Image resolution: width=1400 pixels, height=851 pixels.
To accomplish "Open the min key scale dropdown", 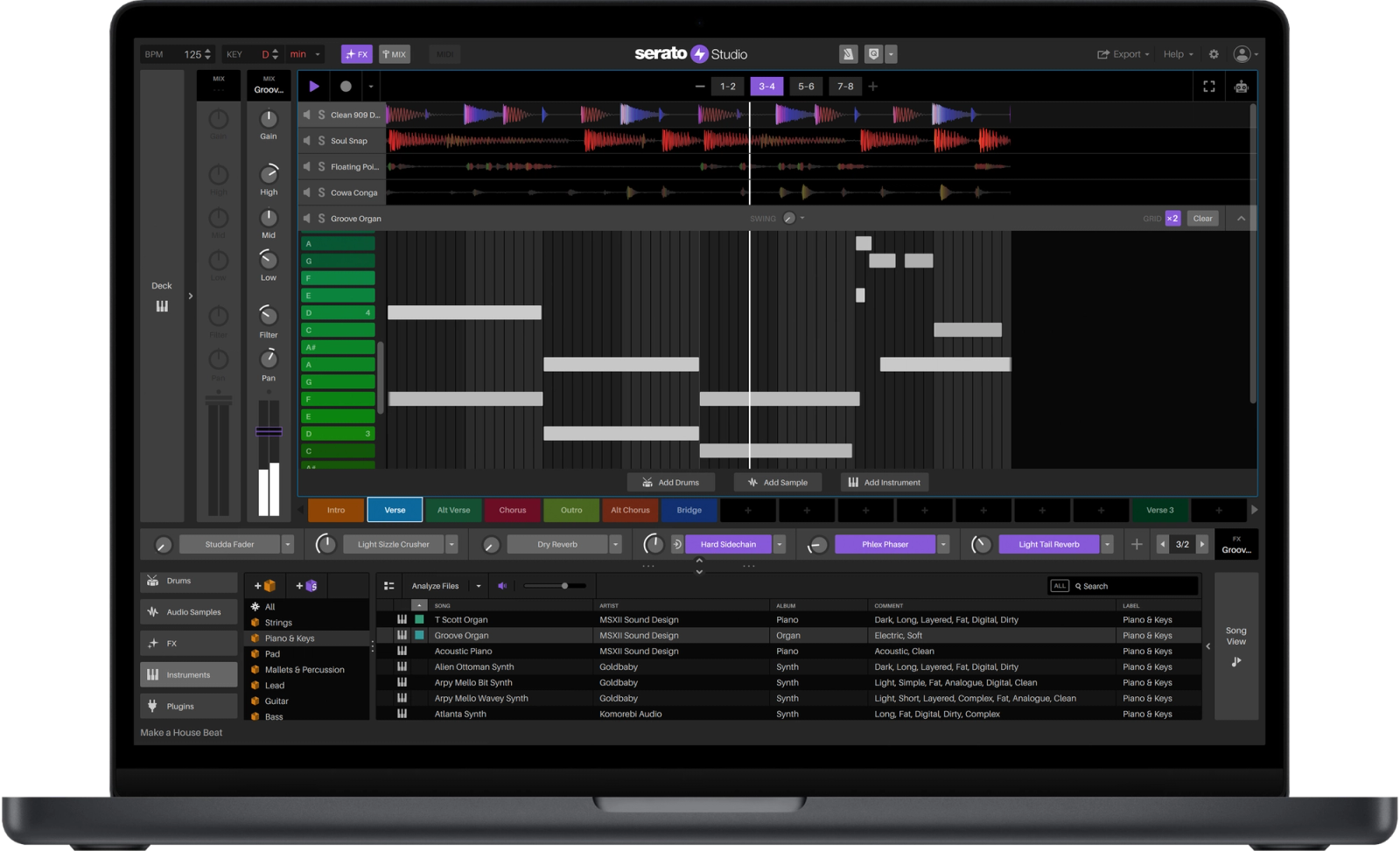I will (x=304, y=53).
